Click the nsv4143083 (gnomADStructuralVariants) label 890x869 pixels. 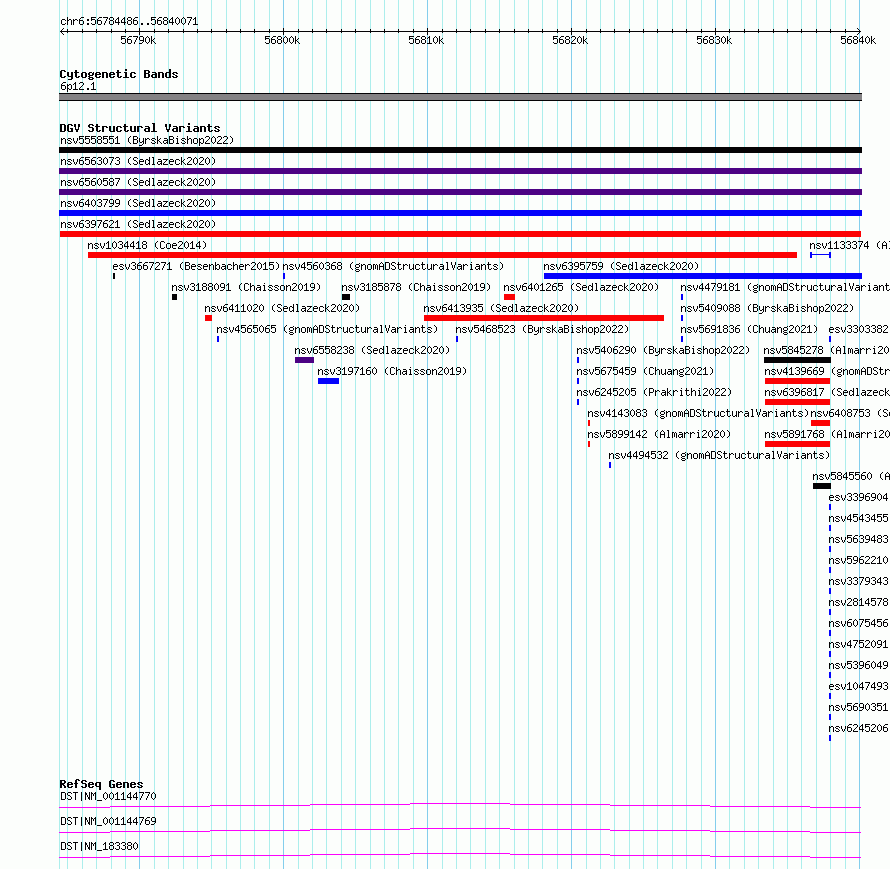pyautogui.click(x=698, y=413)
